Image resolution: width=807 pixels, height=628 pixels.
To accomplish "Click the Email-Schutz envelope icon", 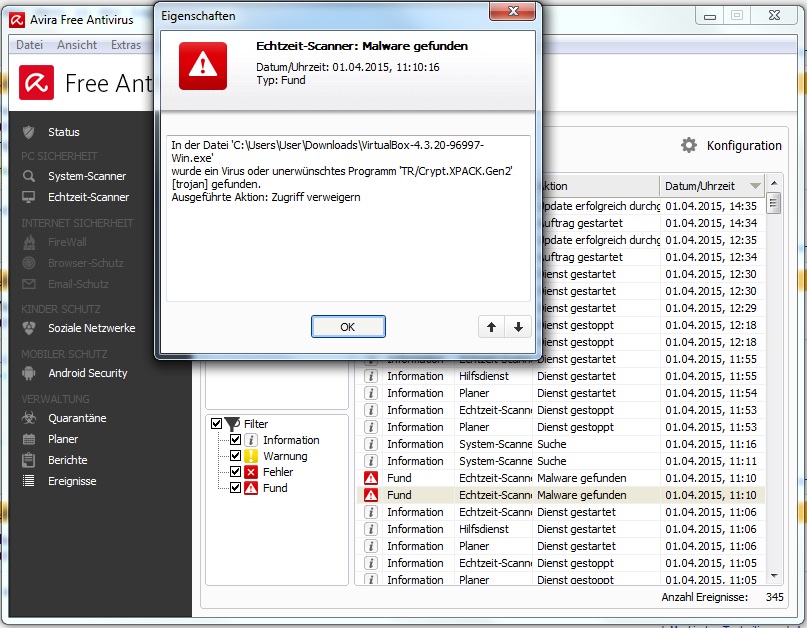I will [x=29, y=284].
